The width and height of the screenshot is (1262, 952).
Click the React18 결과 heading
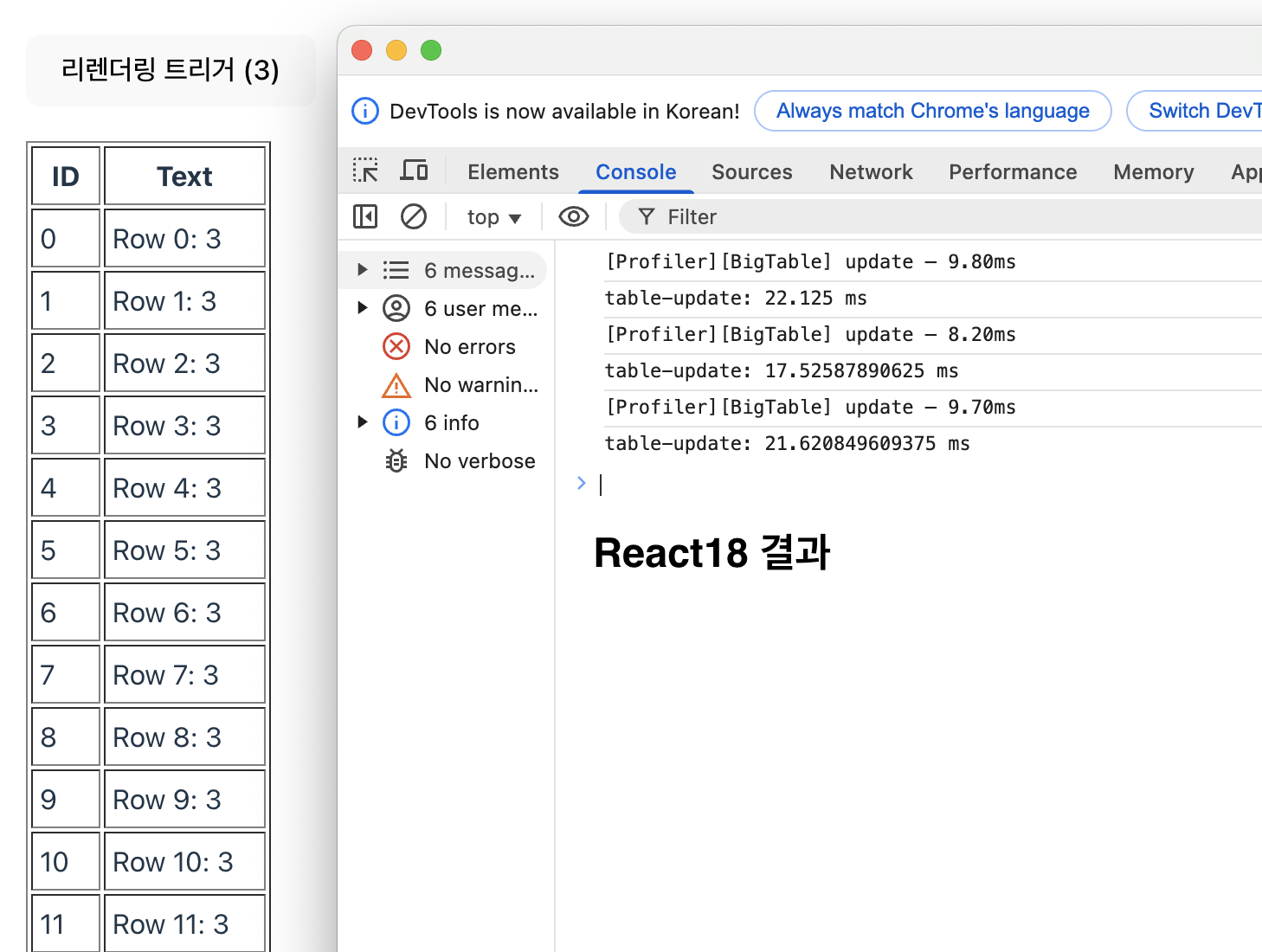(711, 552)
